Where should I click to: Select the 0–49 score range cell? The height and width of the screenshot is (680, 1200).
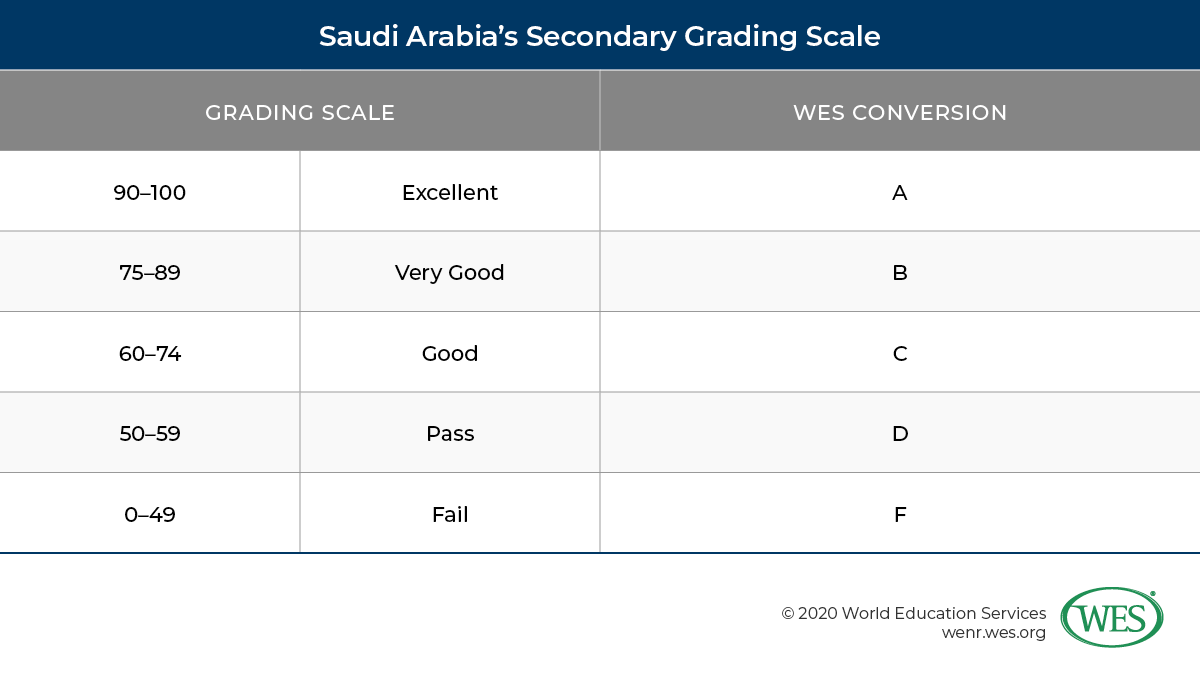tap(150, 515)
